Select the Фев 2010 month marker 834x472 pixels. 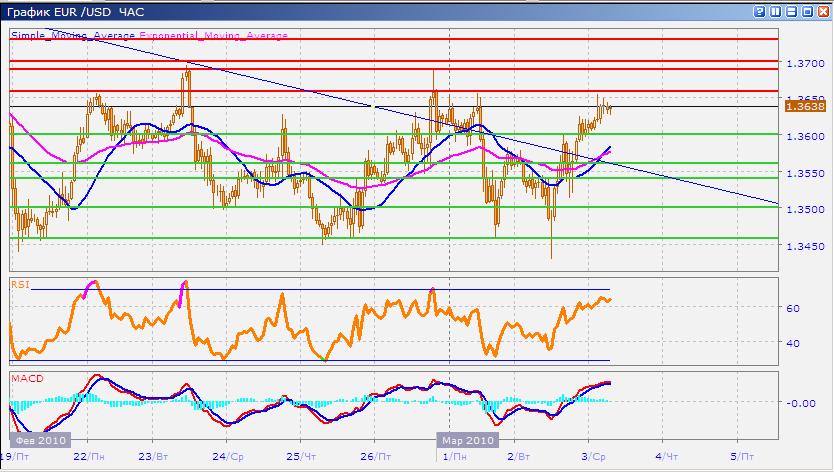(x=40, y=440)
